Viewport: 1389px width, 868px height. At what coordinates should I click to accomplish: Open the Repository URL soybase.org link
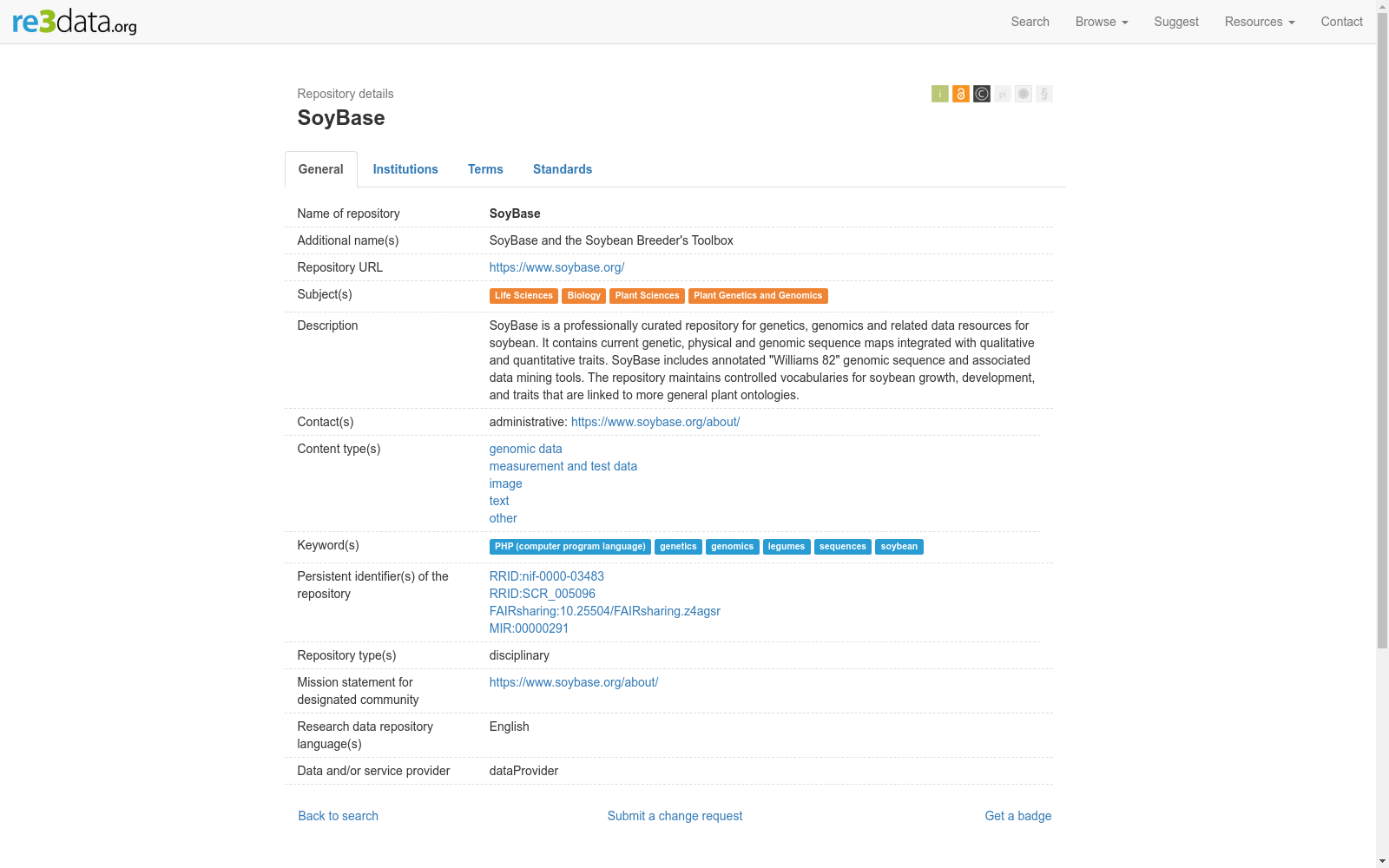click(x=556, y=267)
